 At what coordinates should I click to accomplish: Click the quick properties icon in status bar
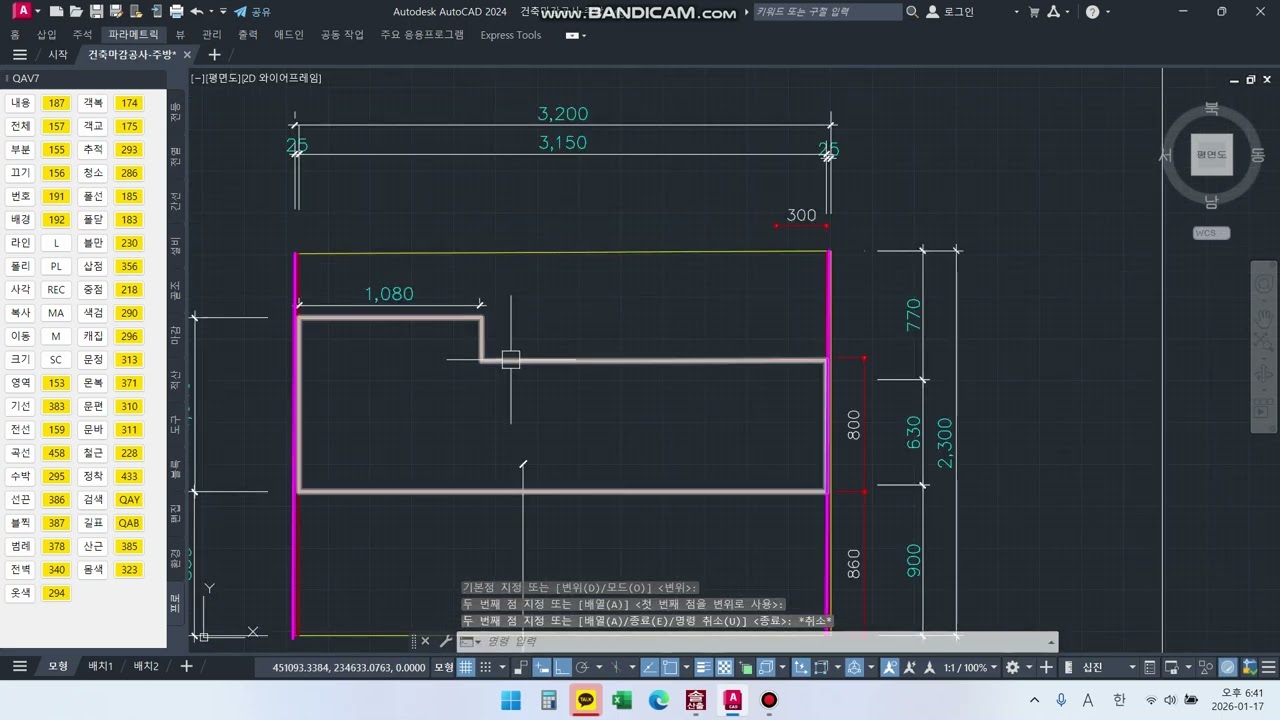(1149, 667)
